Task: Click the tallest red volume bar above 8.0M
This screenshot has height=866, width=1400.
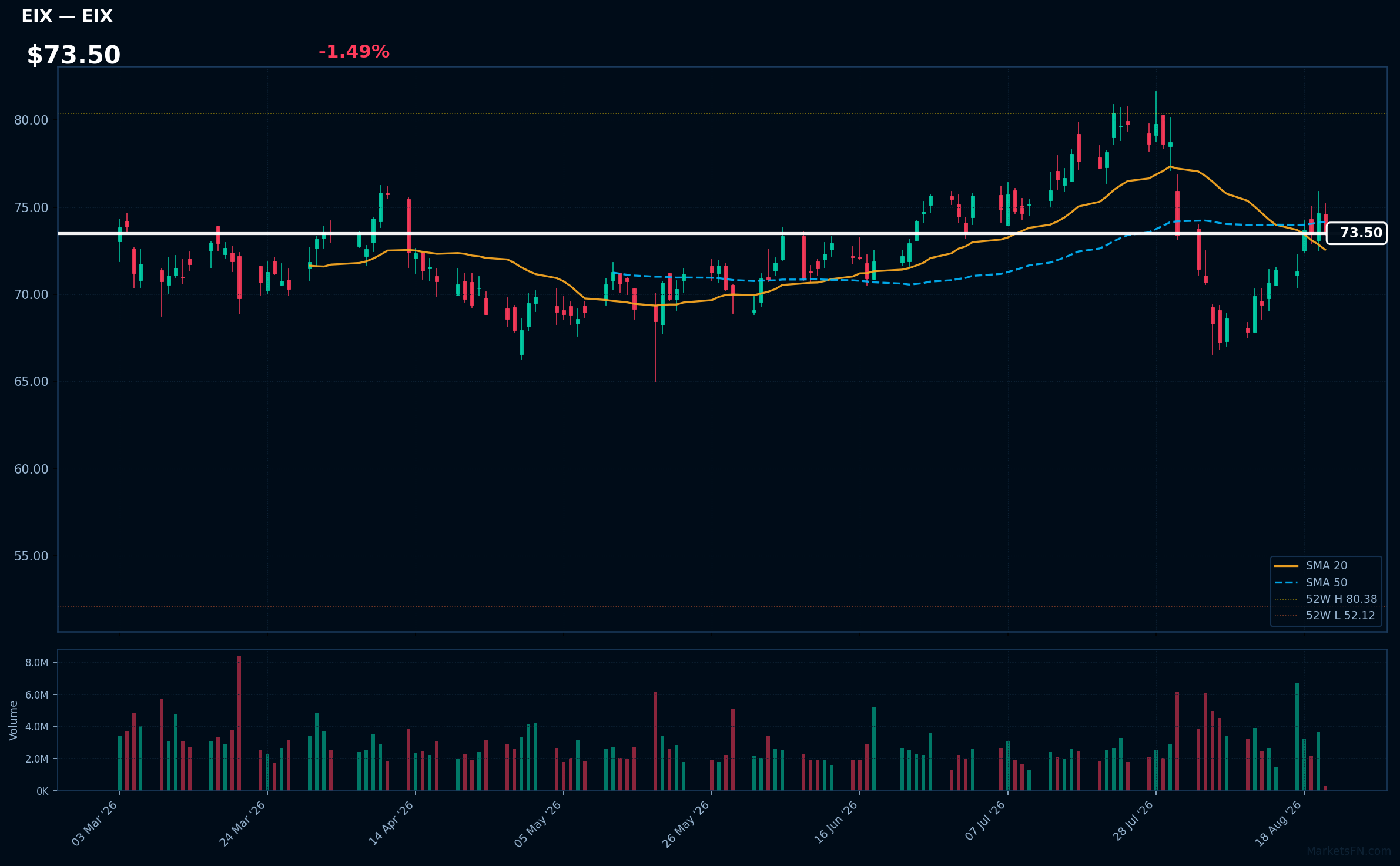Action: pyautogui.click(x=239, y=724)
